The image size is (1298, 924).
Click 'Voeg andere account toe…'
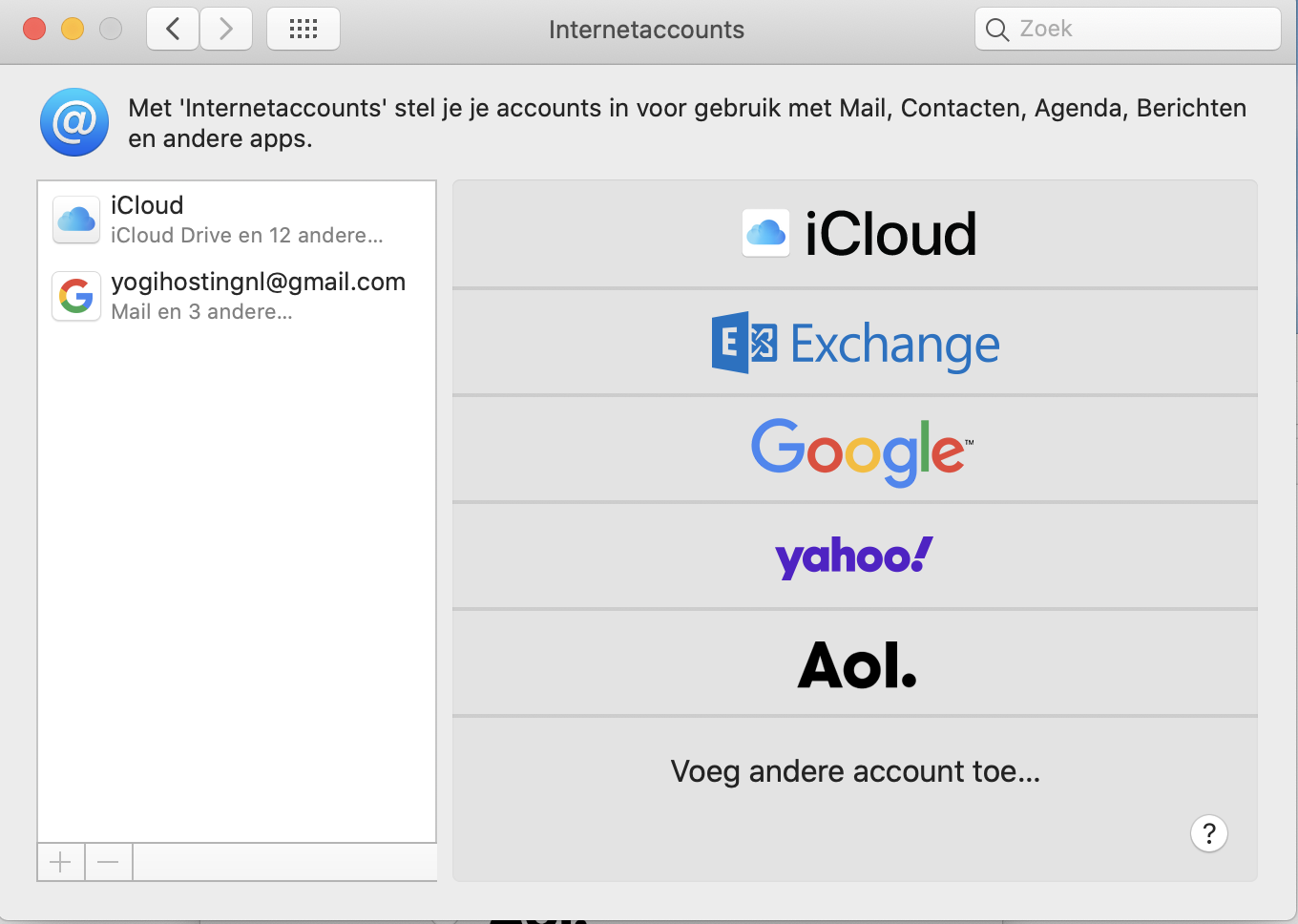click(x=855, y=771)
